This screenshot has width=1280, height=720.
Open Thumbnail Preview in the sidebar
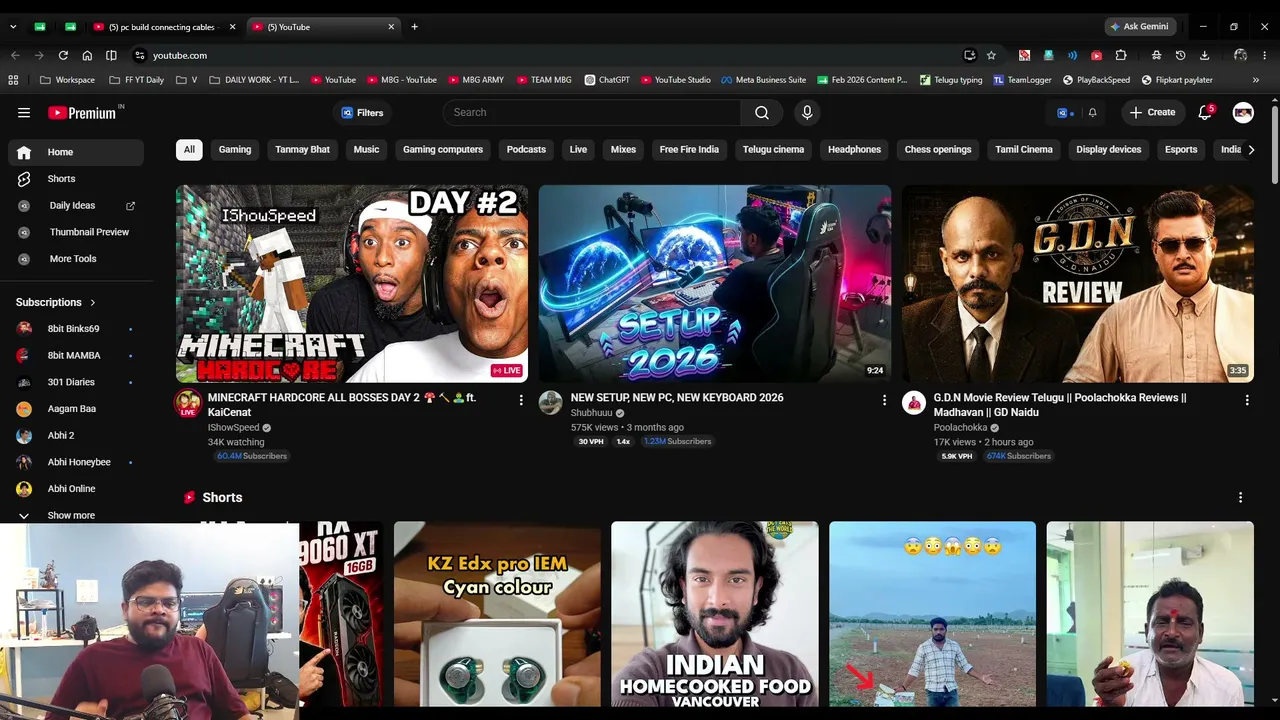[76, 232]
